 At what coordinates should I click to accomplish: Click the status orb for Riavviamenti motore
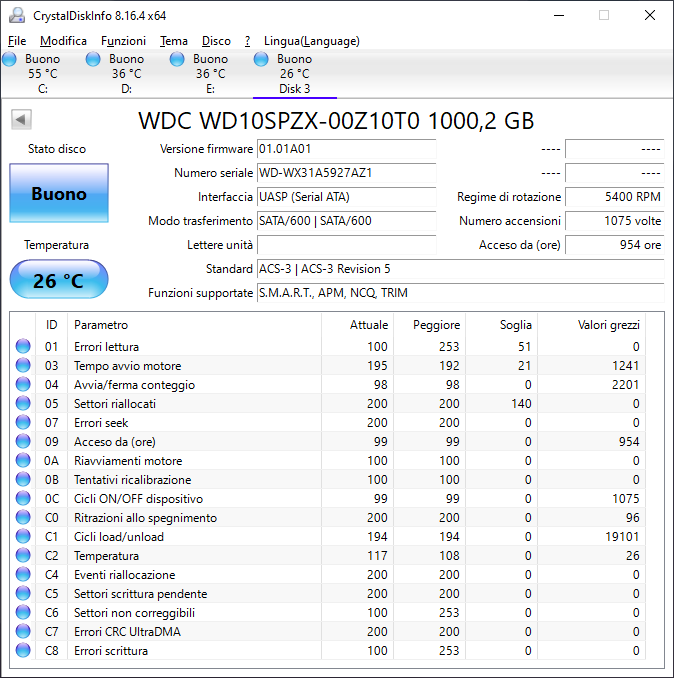click(23, 461)
